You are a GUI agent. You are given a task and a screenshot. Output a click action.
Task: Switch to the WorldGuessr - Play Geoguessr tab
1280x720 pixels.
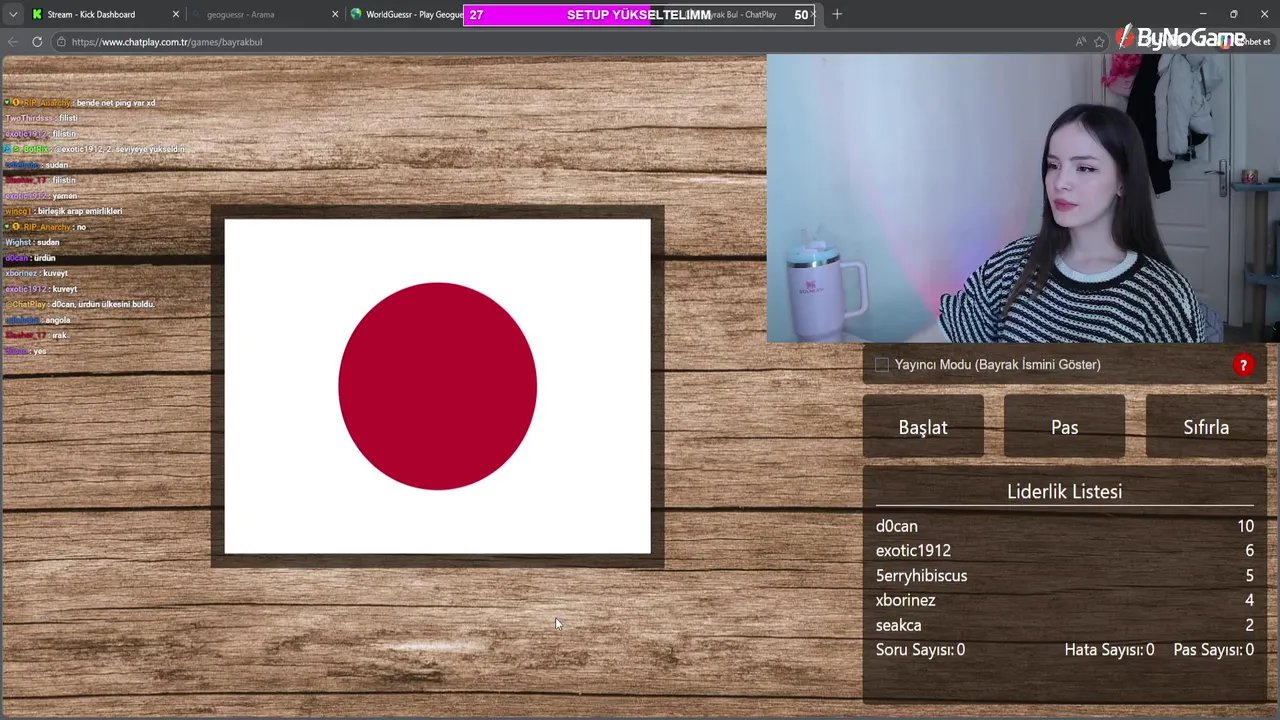click(412, 14)
